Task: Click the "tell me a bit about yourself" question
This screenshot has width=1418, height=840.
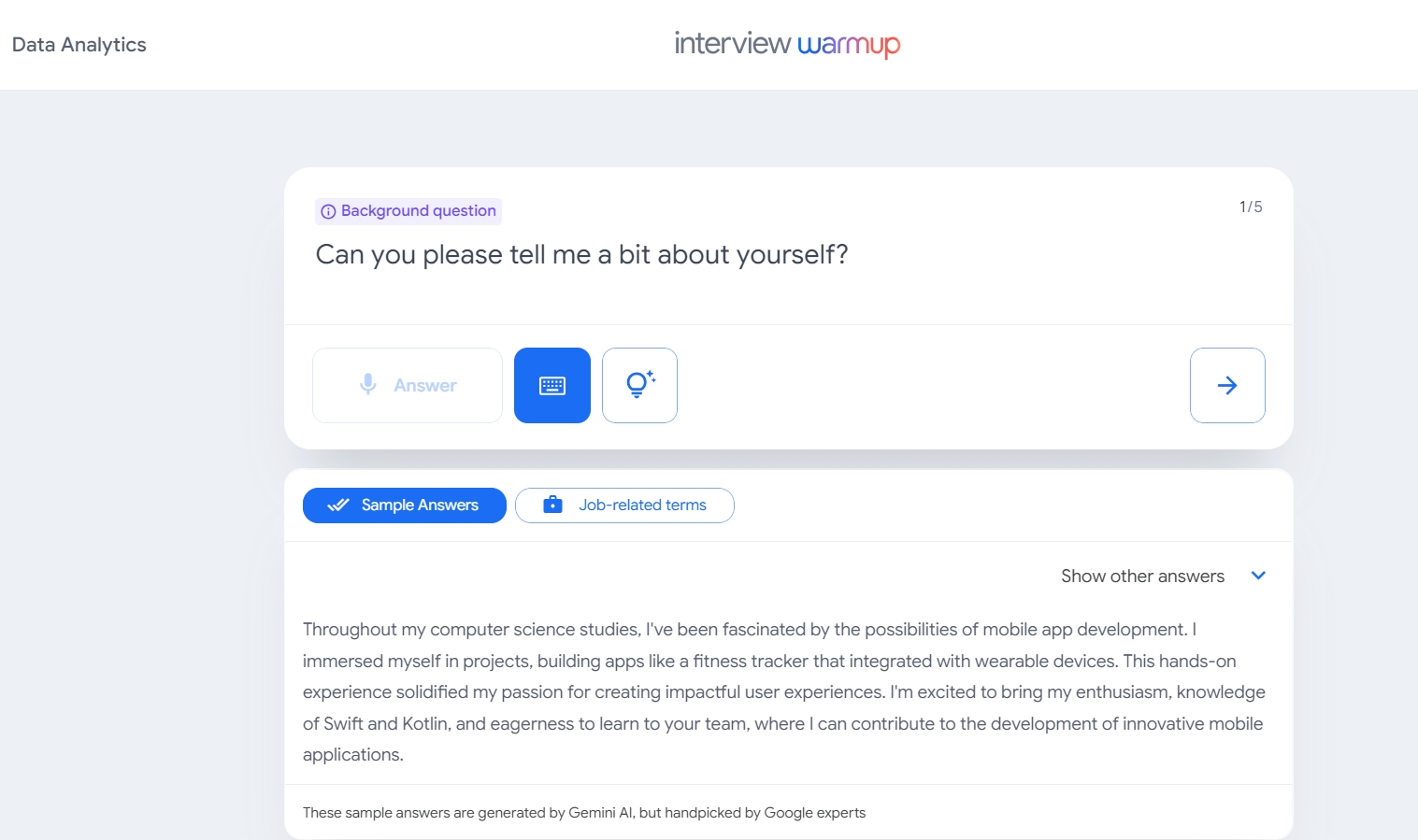Action: point(581,255)
